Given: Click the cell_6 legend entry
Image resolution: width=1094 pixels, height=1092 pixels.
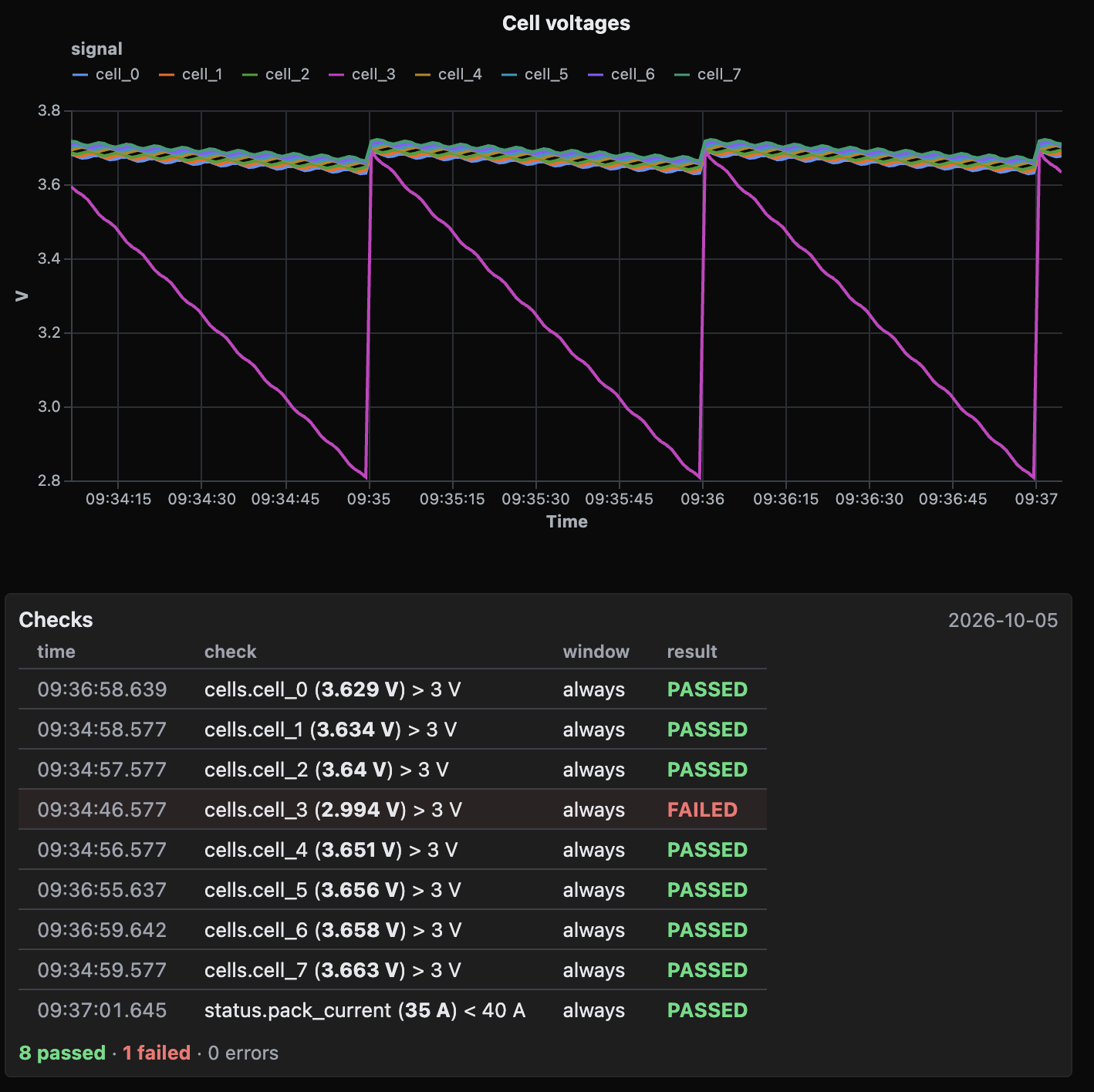Looking at the screenshot, I should [621, 74].
